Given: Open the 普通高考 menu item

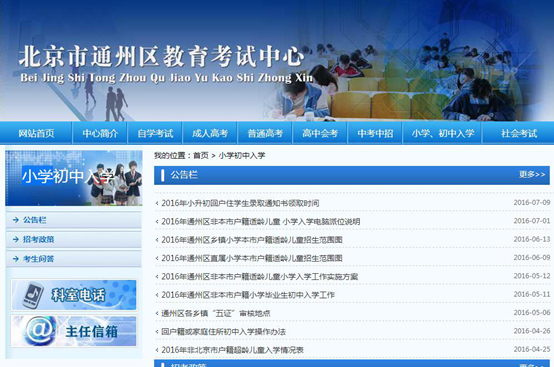Looking at the screenshot, I should pyautogui.click(x=265, y=133).
